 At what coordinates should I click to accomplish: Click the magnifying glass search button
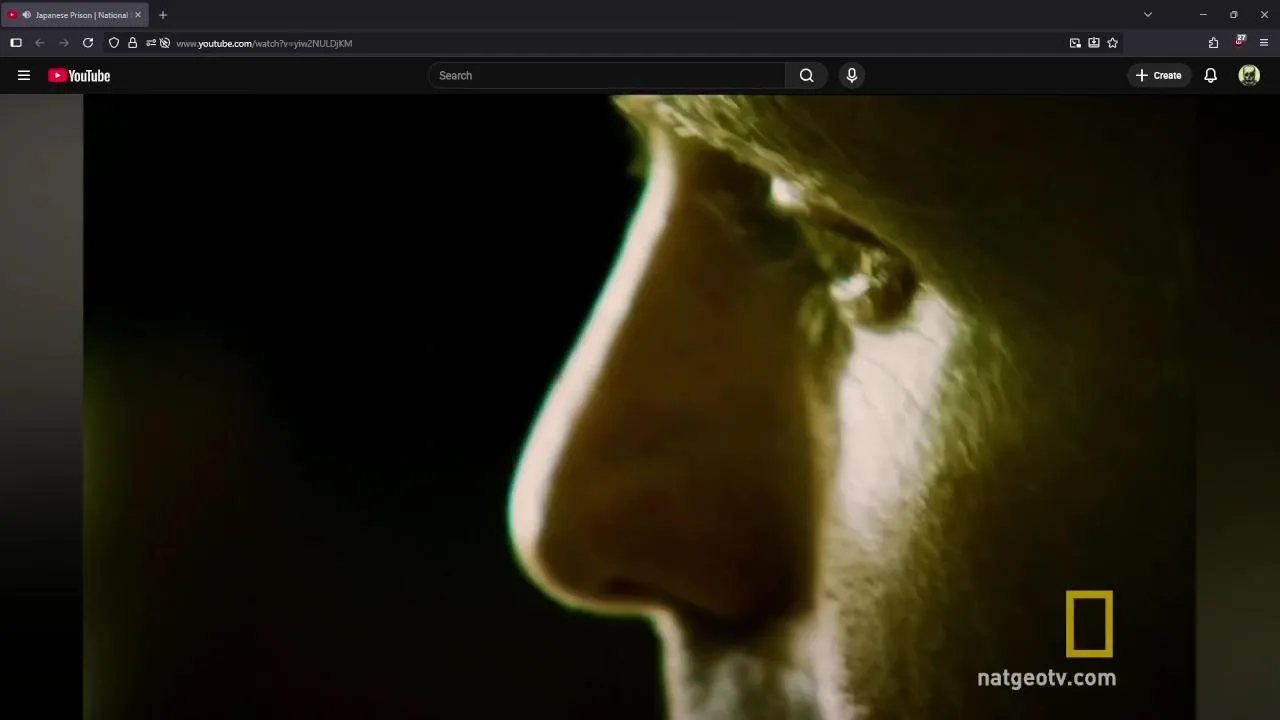(x=807, y=75)
